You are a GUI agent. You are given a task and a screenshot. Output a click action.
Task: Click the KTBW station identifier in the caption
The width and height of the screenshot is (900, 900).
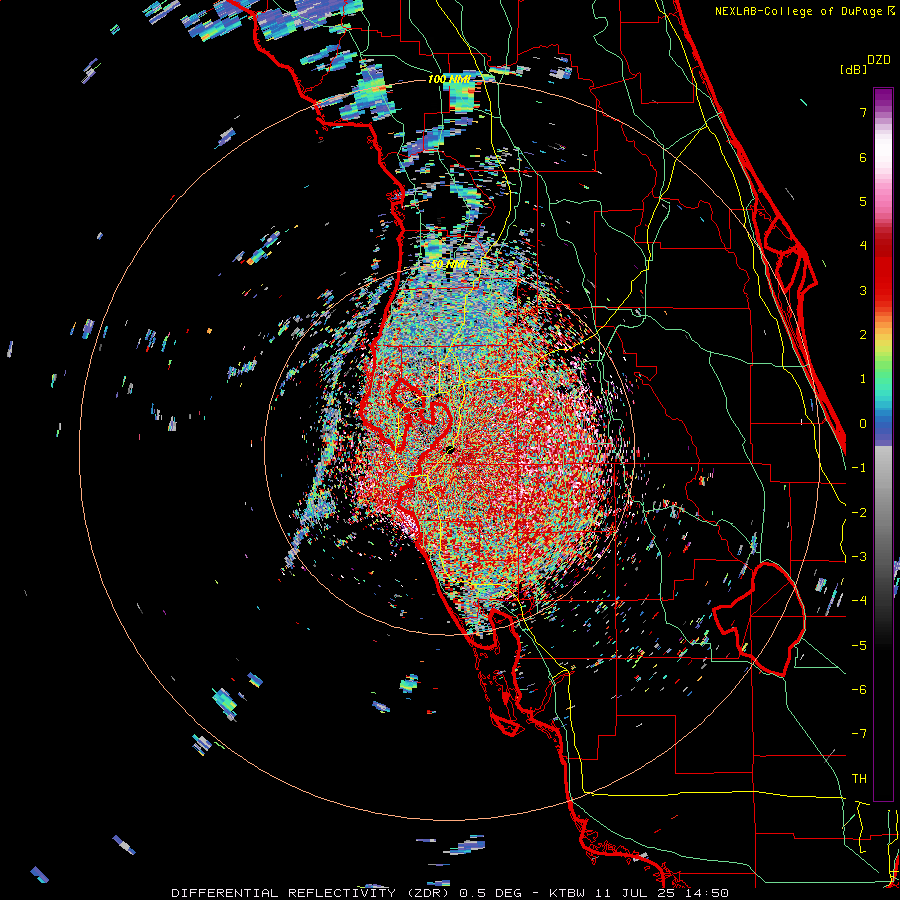pos(569,893)
